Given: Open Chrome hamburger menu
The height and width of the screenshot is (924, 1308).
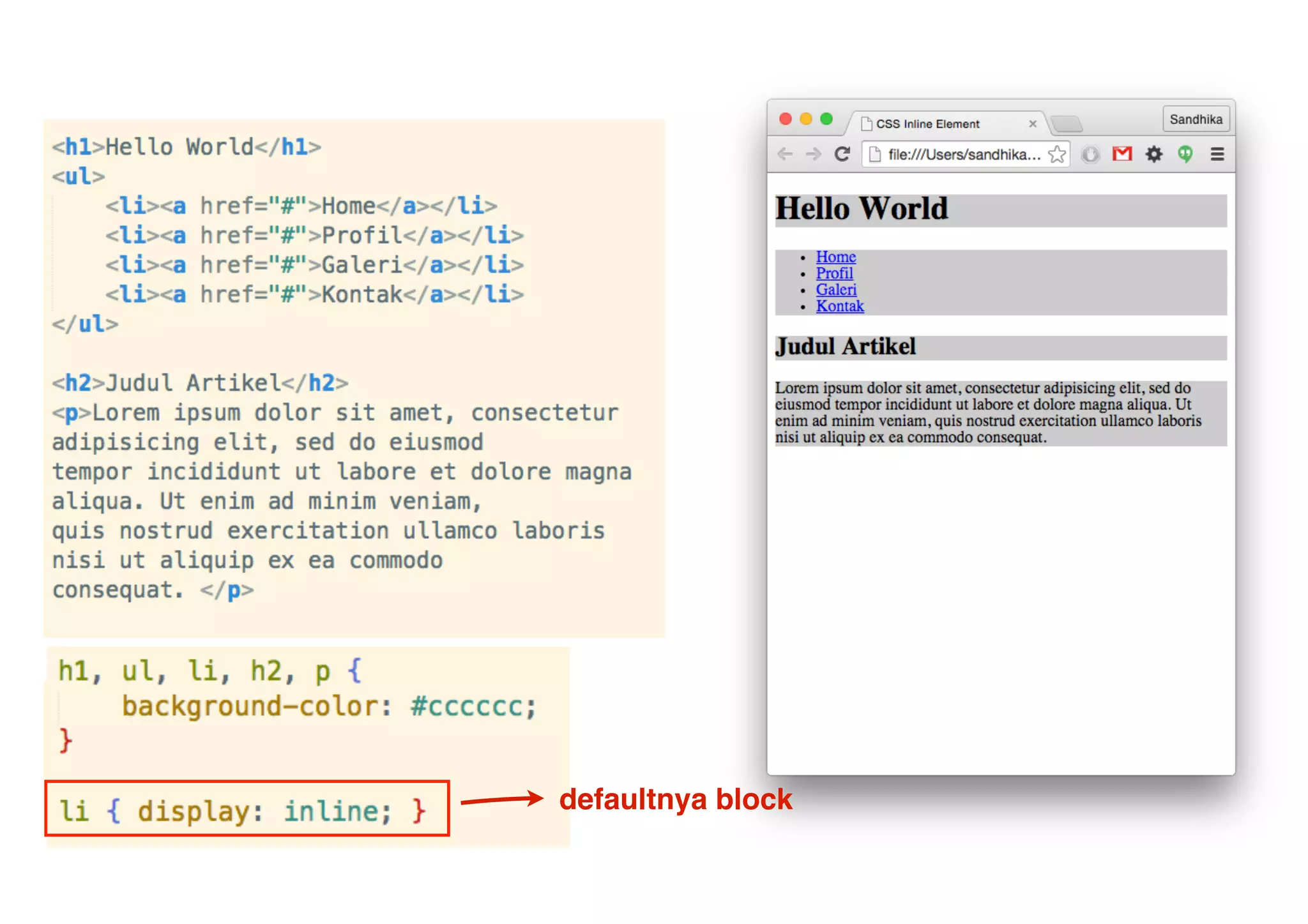Looking at the screenshot, I should 1217,154.
